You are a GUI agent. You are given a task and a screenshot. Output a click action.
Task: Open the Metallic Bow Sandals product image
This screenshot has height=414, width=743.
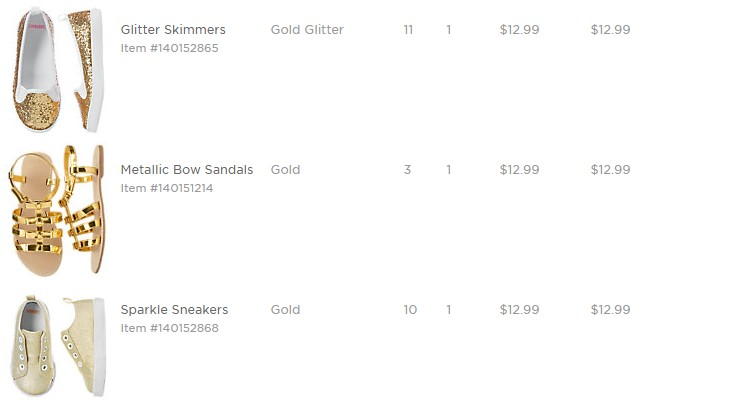(x=58, y=210)
